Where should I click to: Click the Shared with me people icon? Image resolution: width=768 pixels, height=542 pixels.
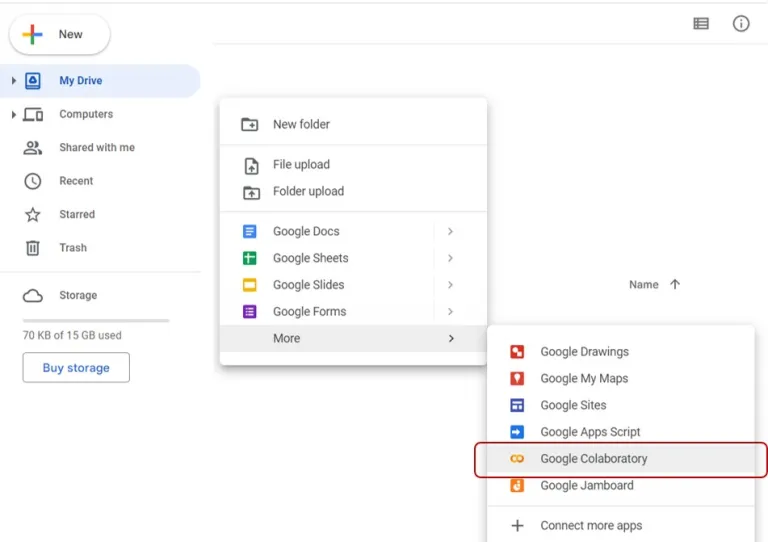coord(33,148)
